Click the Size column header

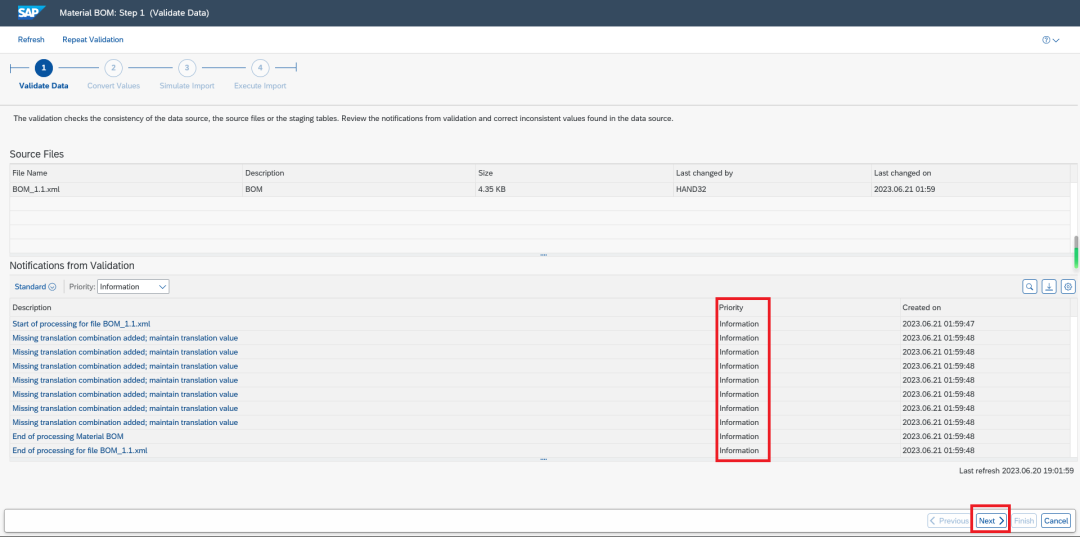click(574, 173)
